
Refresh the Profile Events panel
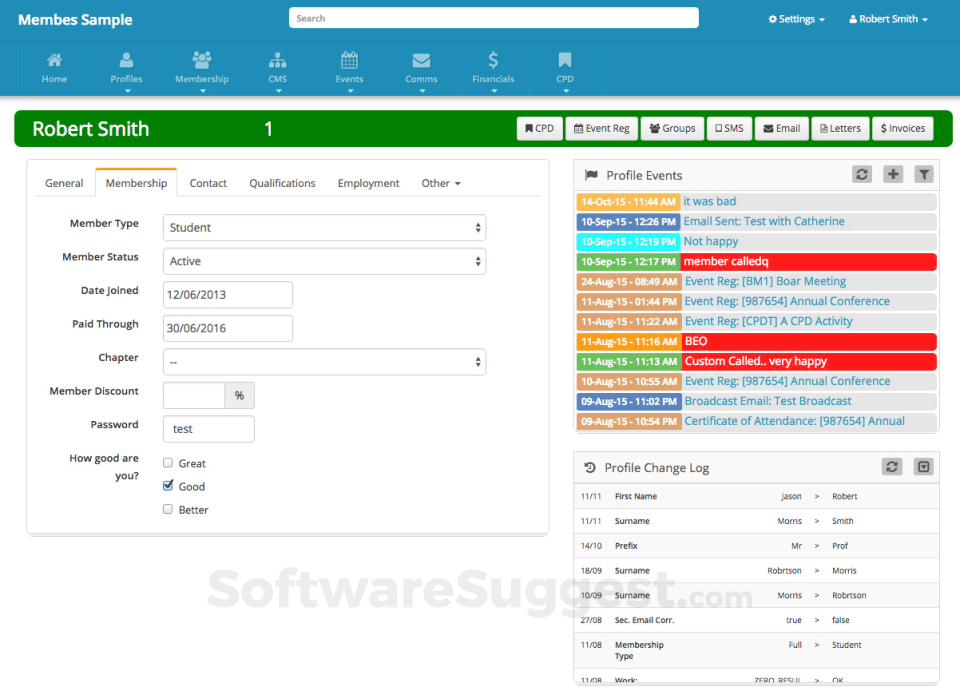coord(861,174)
